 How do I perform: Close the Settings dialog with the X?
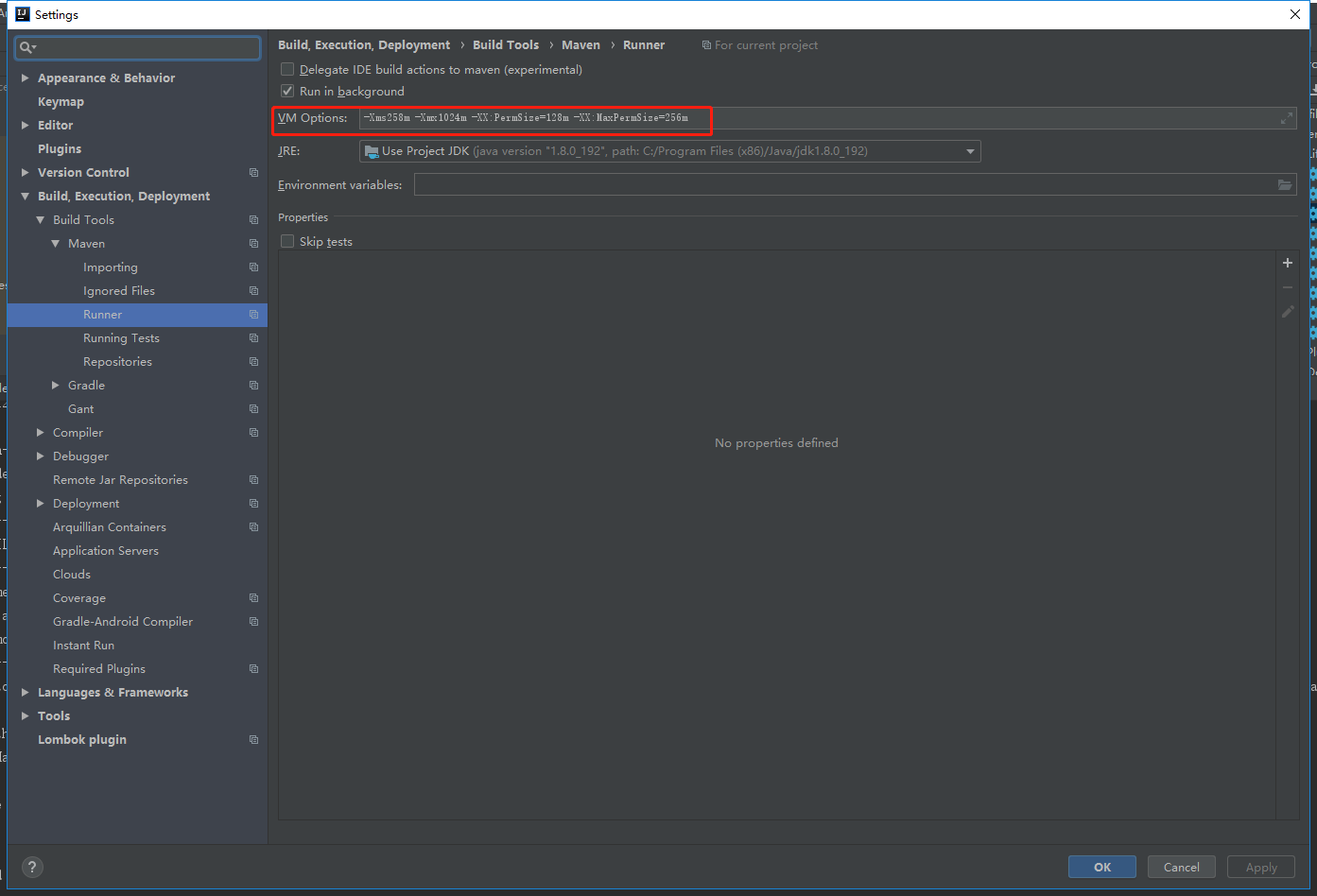pos(1295,14)
